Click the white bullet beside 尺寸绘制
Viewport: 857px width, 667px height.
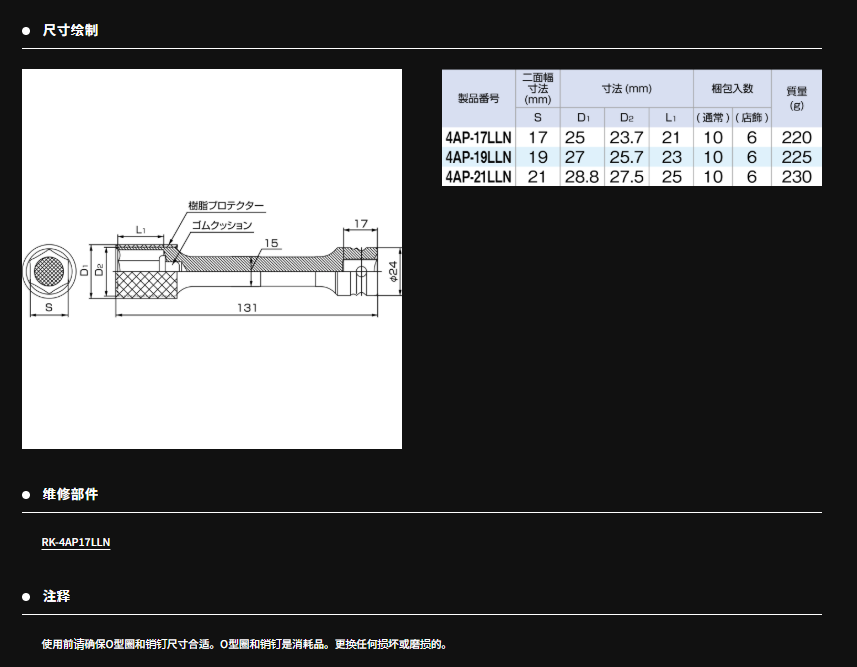pos(27,31)
